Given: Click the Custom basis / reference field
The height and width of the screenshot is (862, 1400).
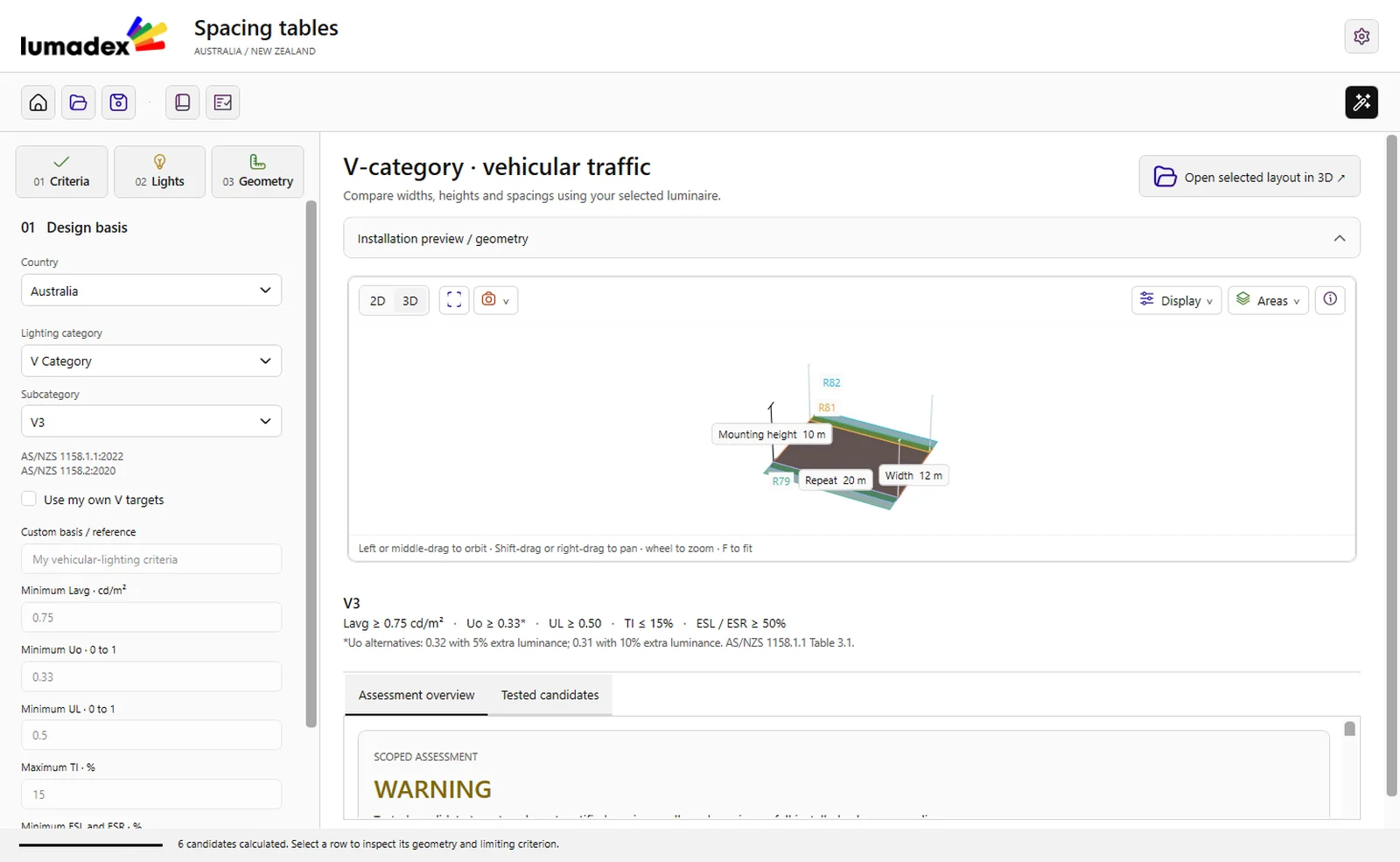Looking at the screenshot, I should [151, 559].
